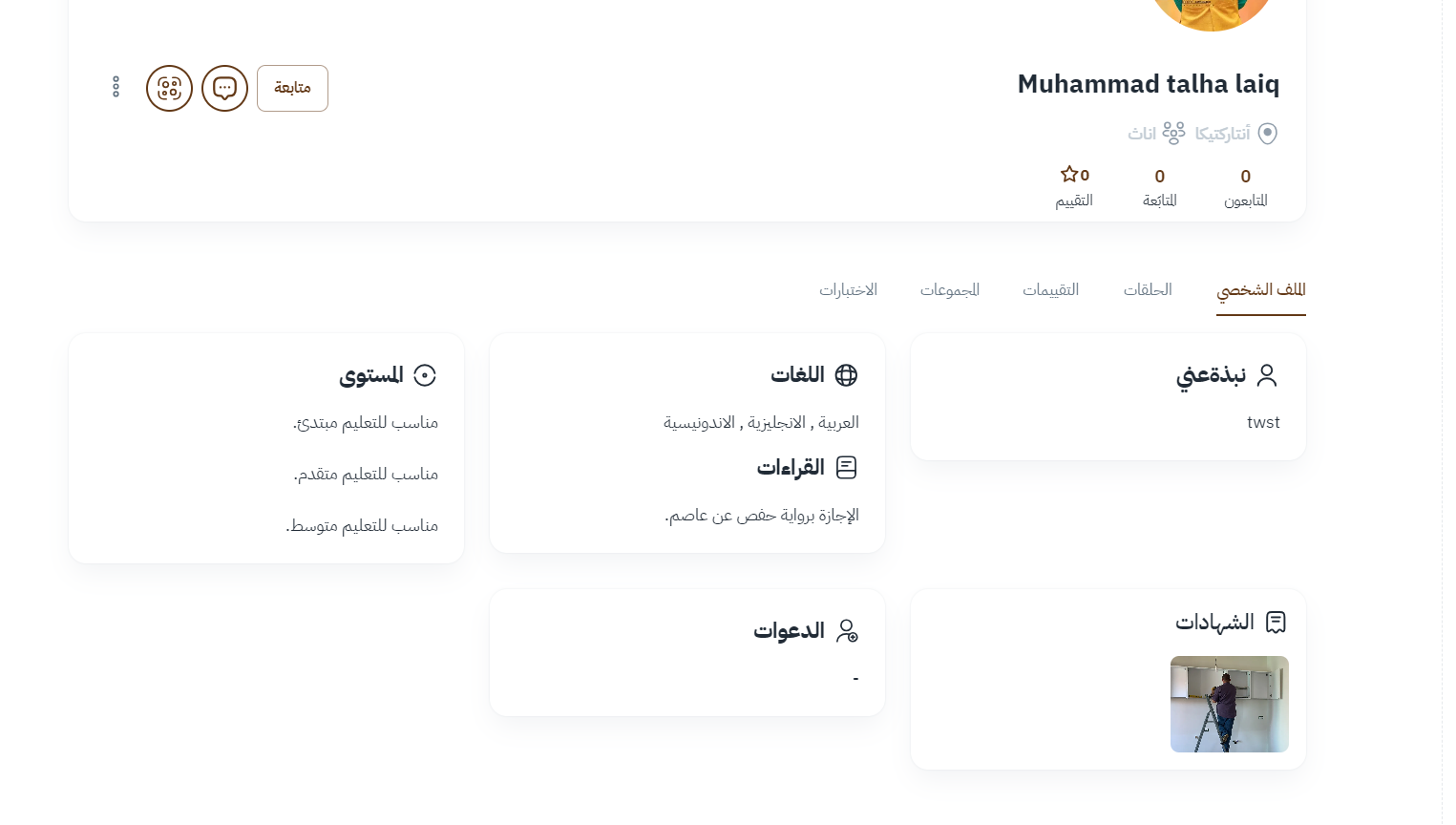Open chat message with Muhammad talha laiq
The height and width of the screenshot is (825, 1456).
point(224,88)
